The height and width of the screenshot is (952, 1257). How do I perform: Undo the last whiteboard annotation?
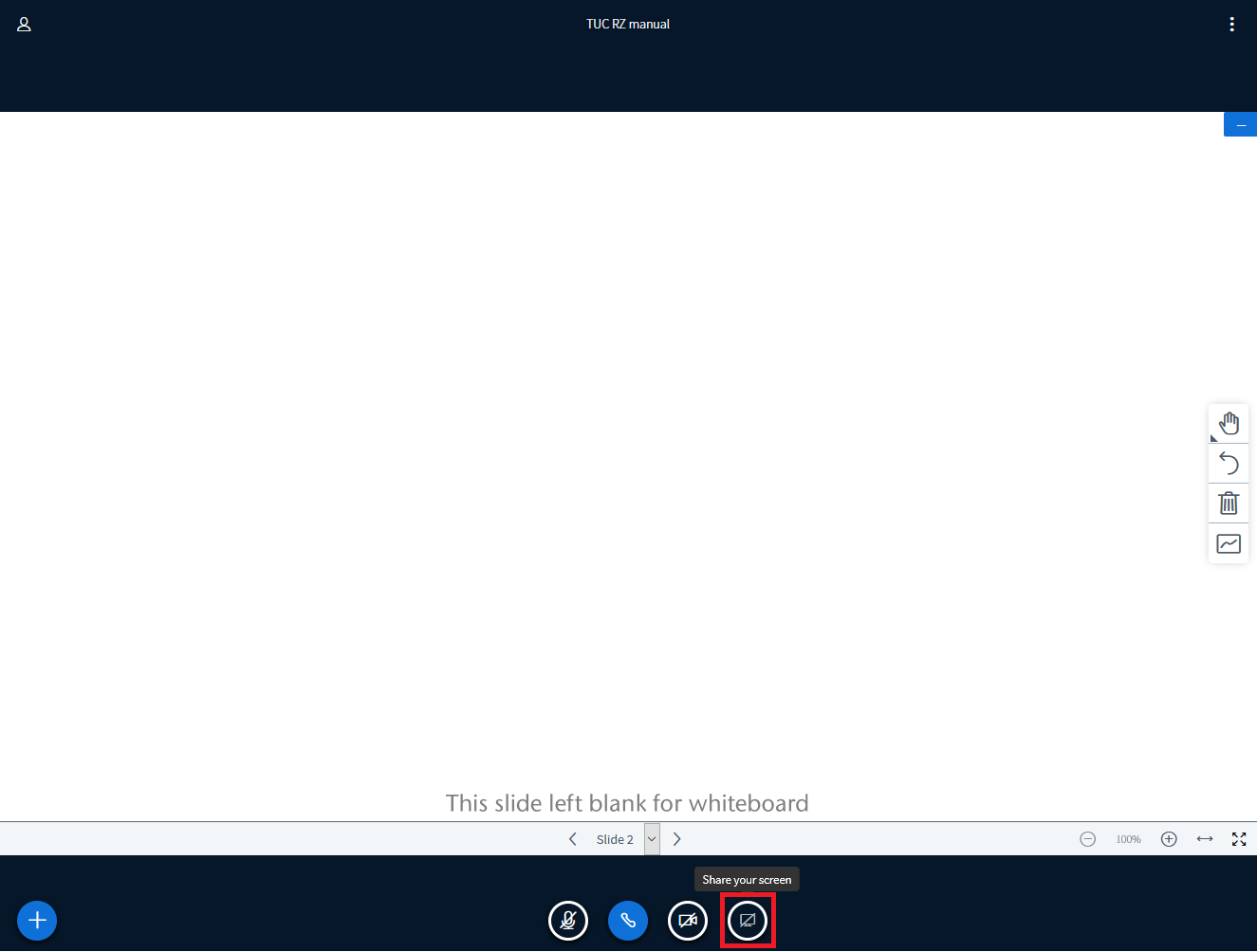click(x=1229, y=463)
